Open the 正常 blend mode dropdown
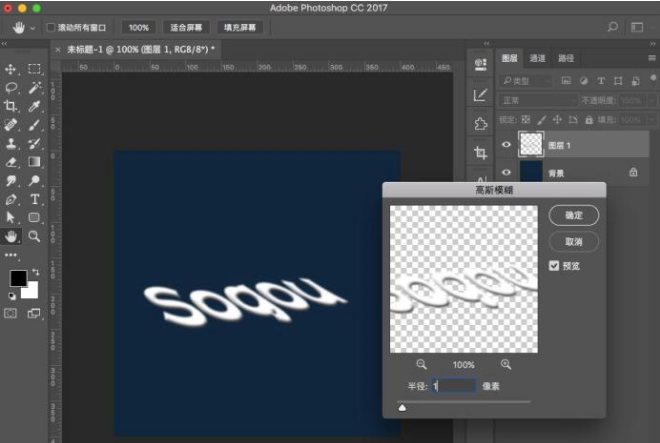This screenshot has height=443, width=660. tap(538, 100)
